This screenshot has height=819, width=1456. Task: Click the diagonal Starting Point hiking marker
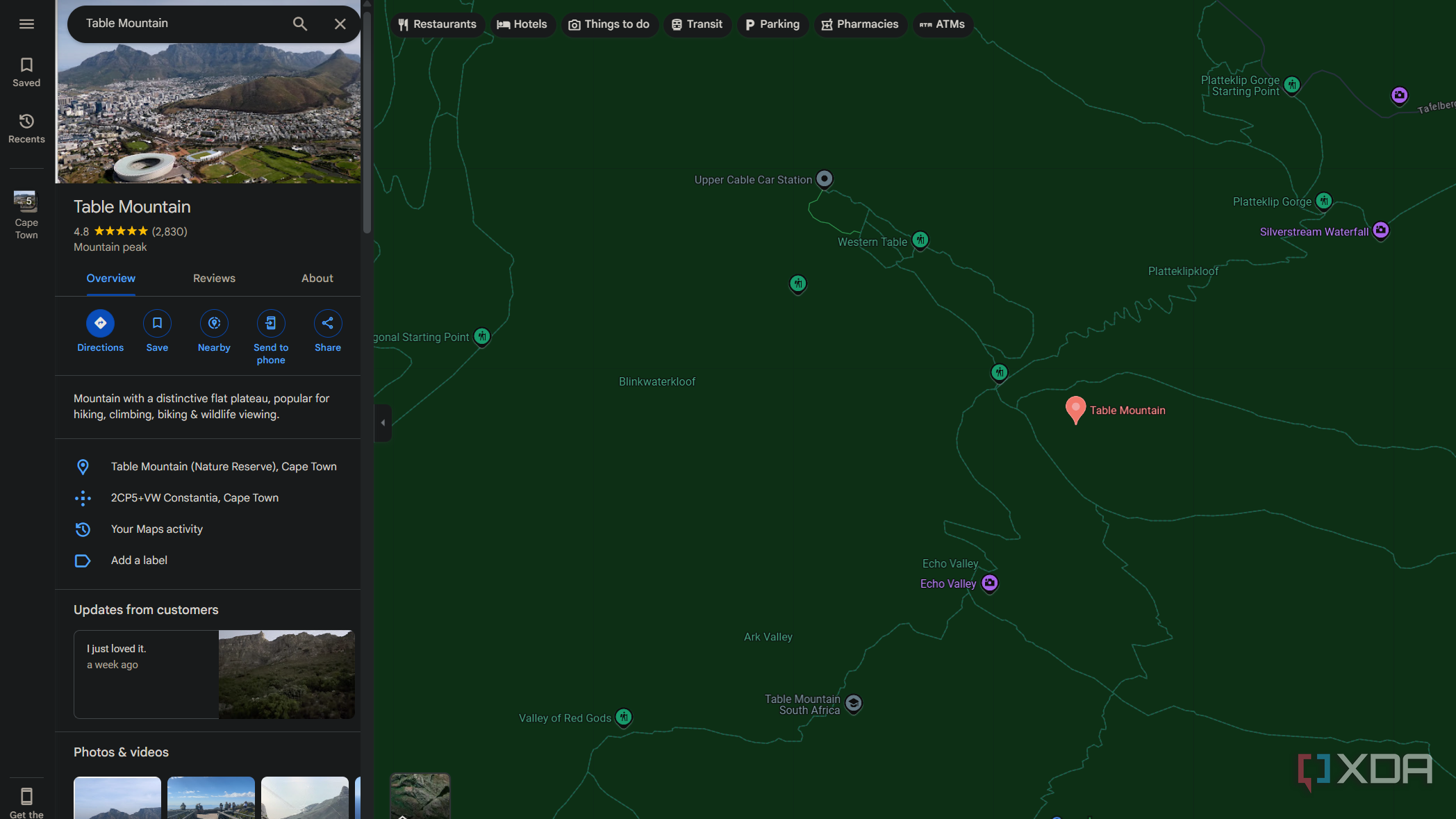[482, 336]
